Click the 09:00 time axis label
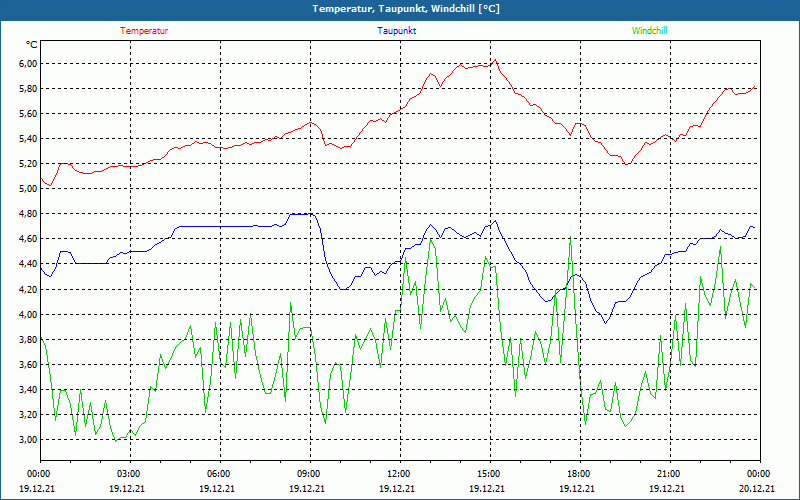Screen dimensions: 800x500 coord(310,473)
